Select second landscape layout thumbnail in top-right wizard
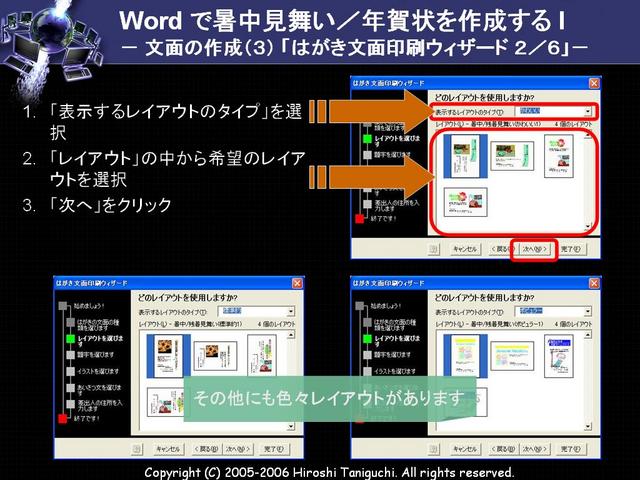The image size is (640, 480). pyautogui.click(x=512, y=156)
